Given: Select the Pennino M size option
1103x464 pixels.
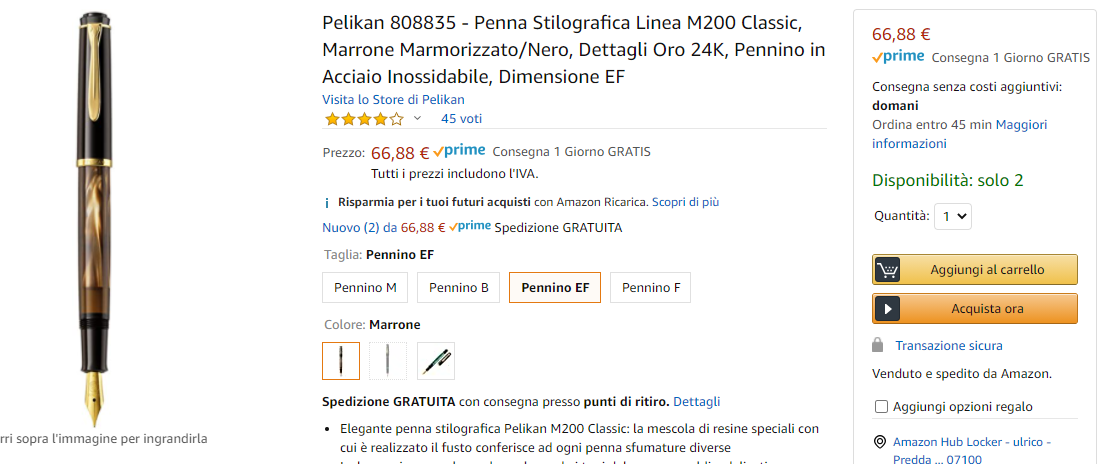Looking at the screenshot, I should (x=365, y=288).
